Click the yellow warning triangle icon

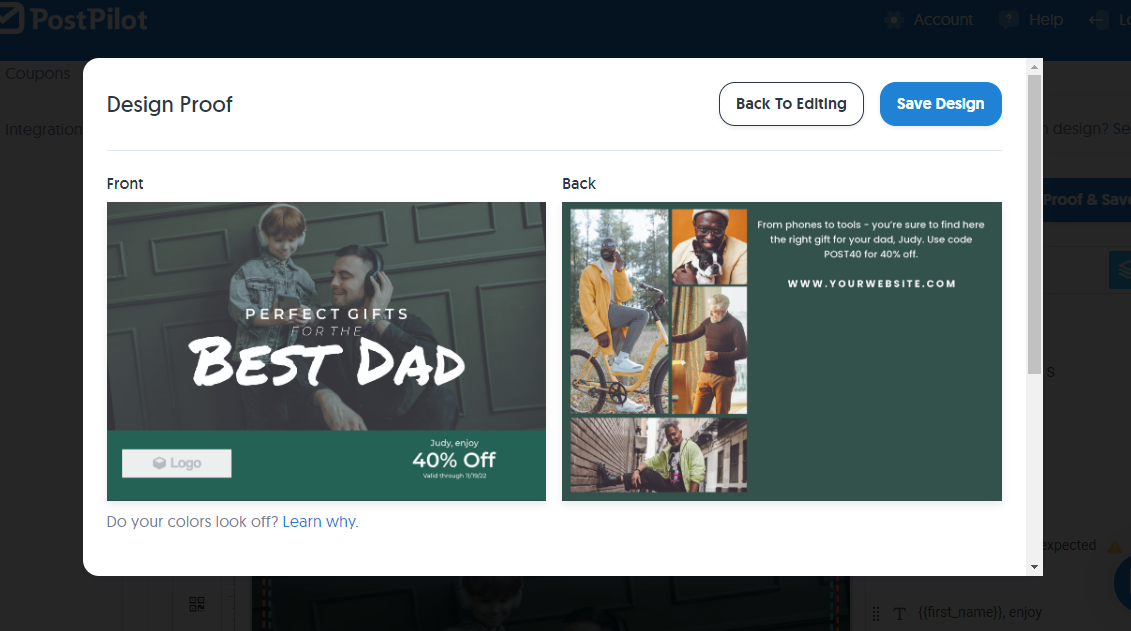pos(1115,547)
